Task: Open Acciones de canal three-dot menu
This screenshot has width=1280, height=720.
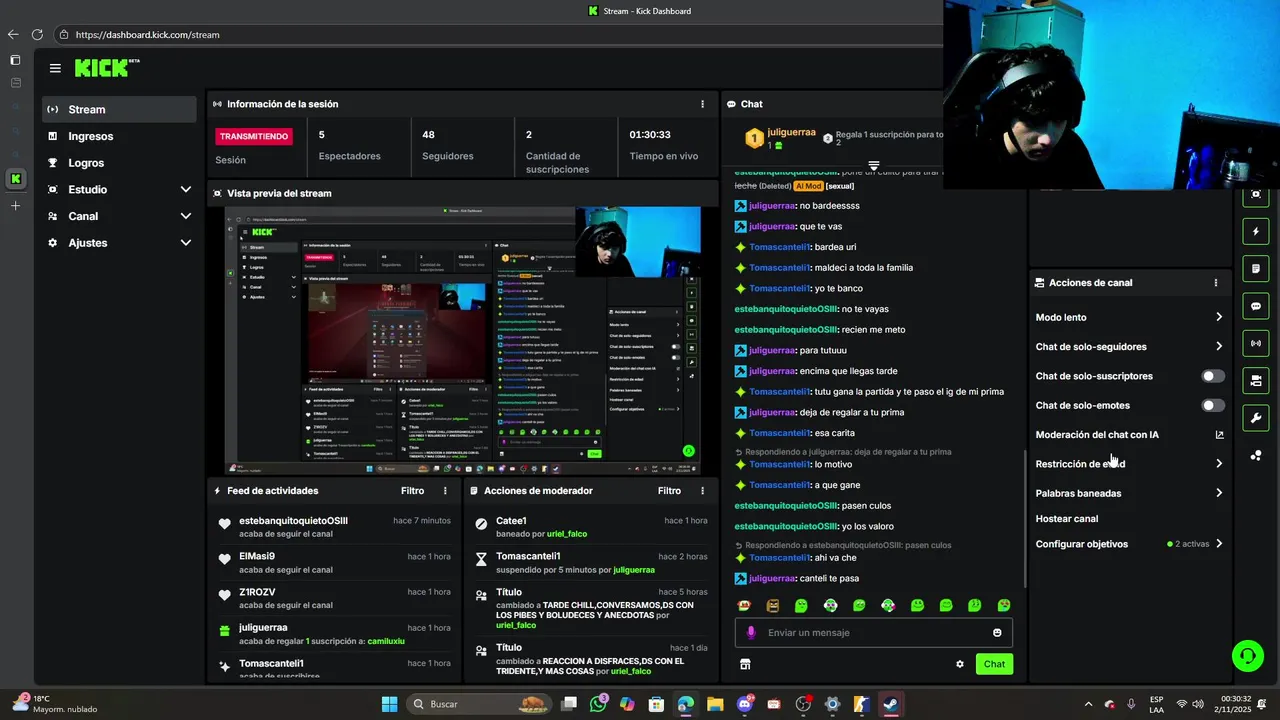Action: (1216, 283)
